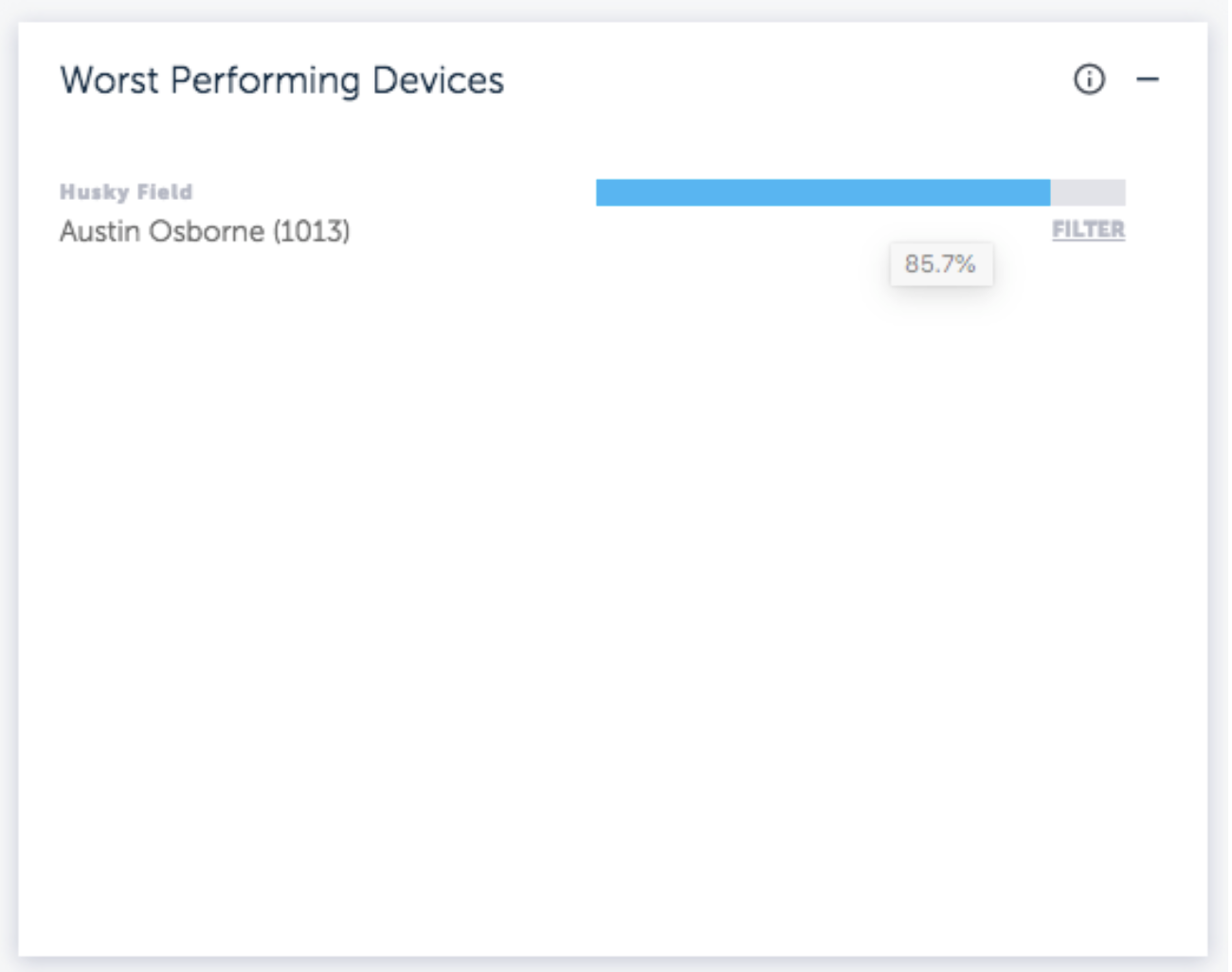Click the FILTER link under the bar
1232x972 pixels.
pyautogui.click(x=1088, y=229)
